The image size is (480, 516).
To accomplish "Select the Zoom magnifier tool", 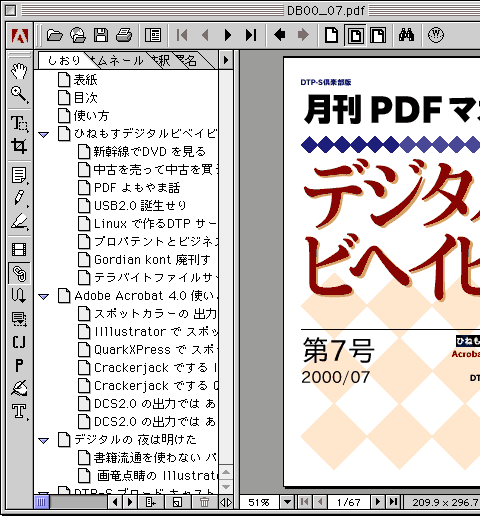I will pyautogui.click(x=19, y=95).
